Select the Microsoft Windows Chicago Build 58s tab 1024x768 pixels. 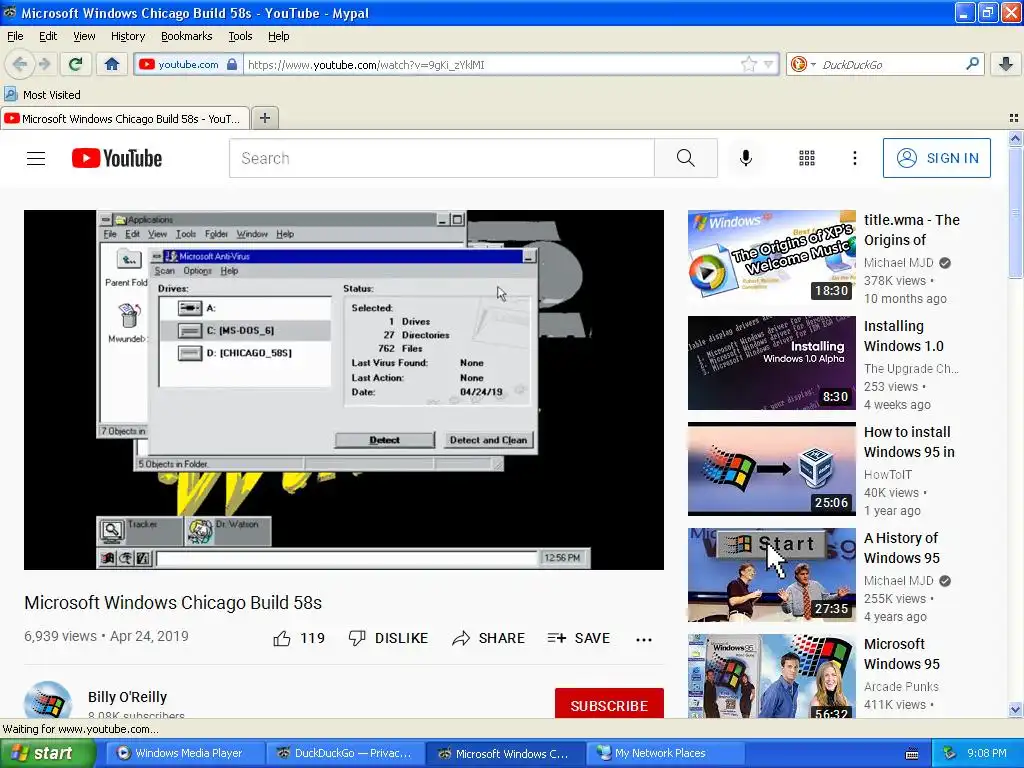tap(125, 119)
